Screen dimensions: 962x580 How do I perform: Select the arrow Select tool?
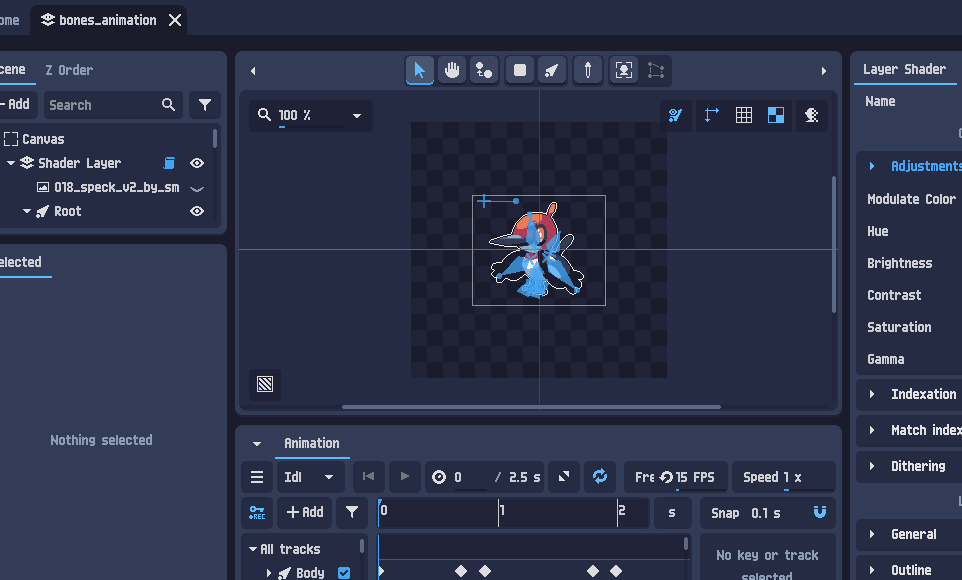pos(420,71)
